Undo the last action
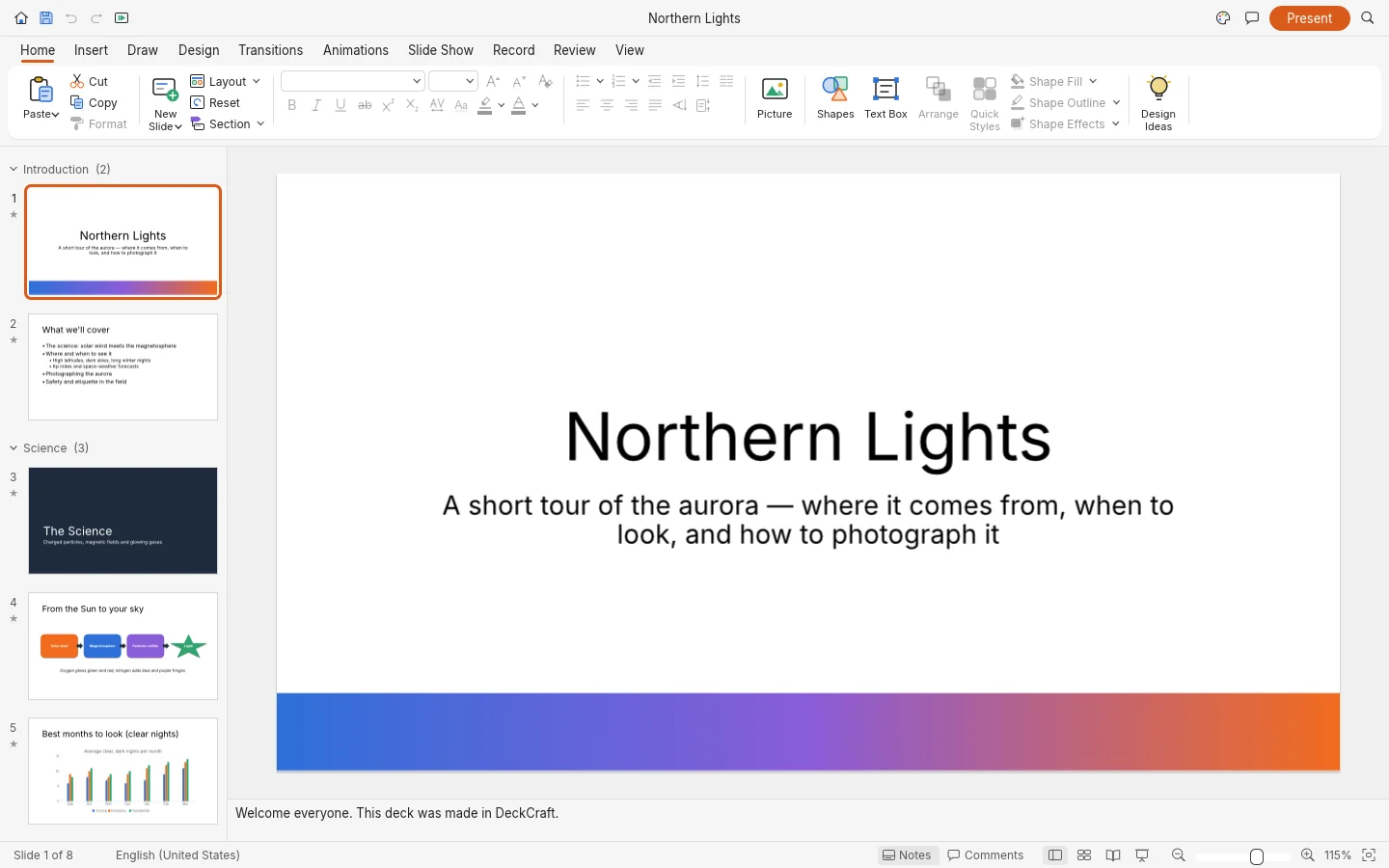The height and width of the screenshot is (868, 1389). (71, 18)
